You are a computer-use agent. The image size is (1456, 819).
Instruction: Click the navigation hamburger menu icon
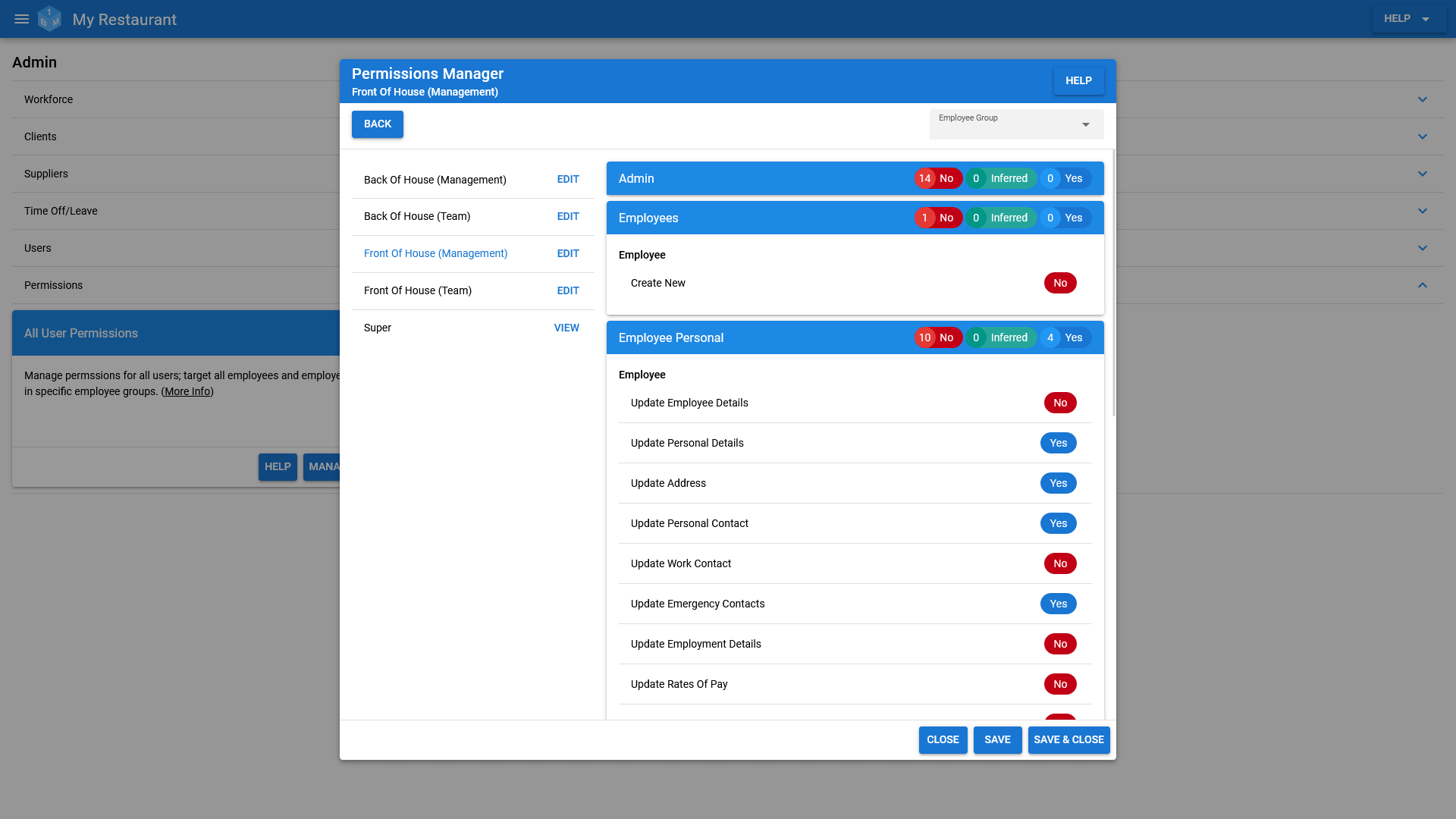point(20,19)
